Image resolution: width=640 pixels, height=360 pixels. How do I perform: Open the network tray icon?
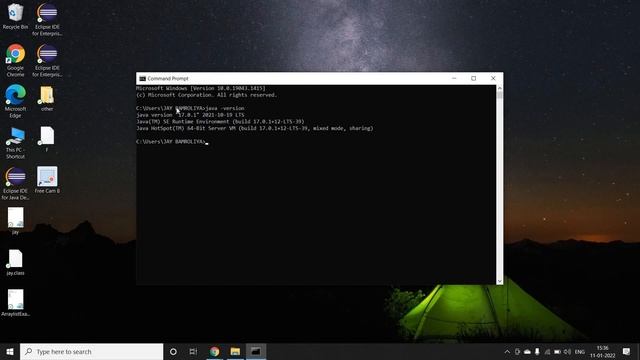click(x=547, y=352)
